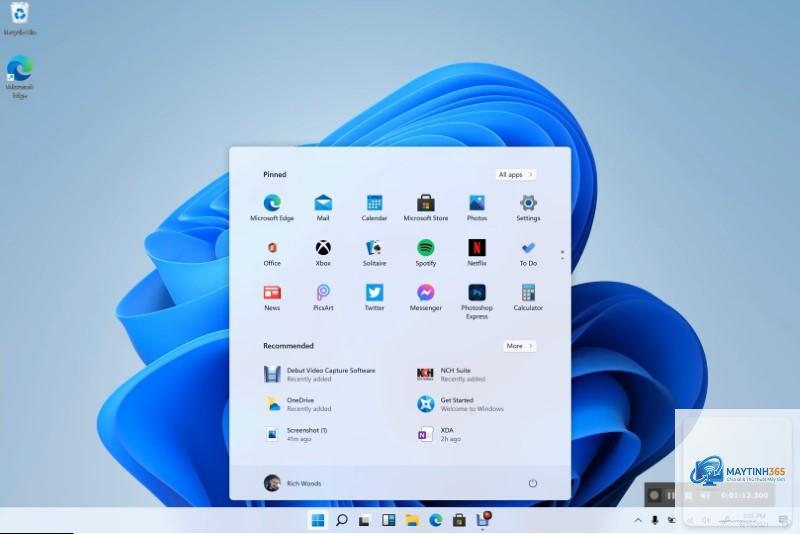
Task: Expand the hidden system tray icons chevron
Action: [638, 520]
